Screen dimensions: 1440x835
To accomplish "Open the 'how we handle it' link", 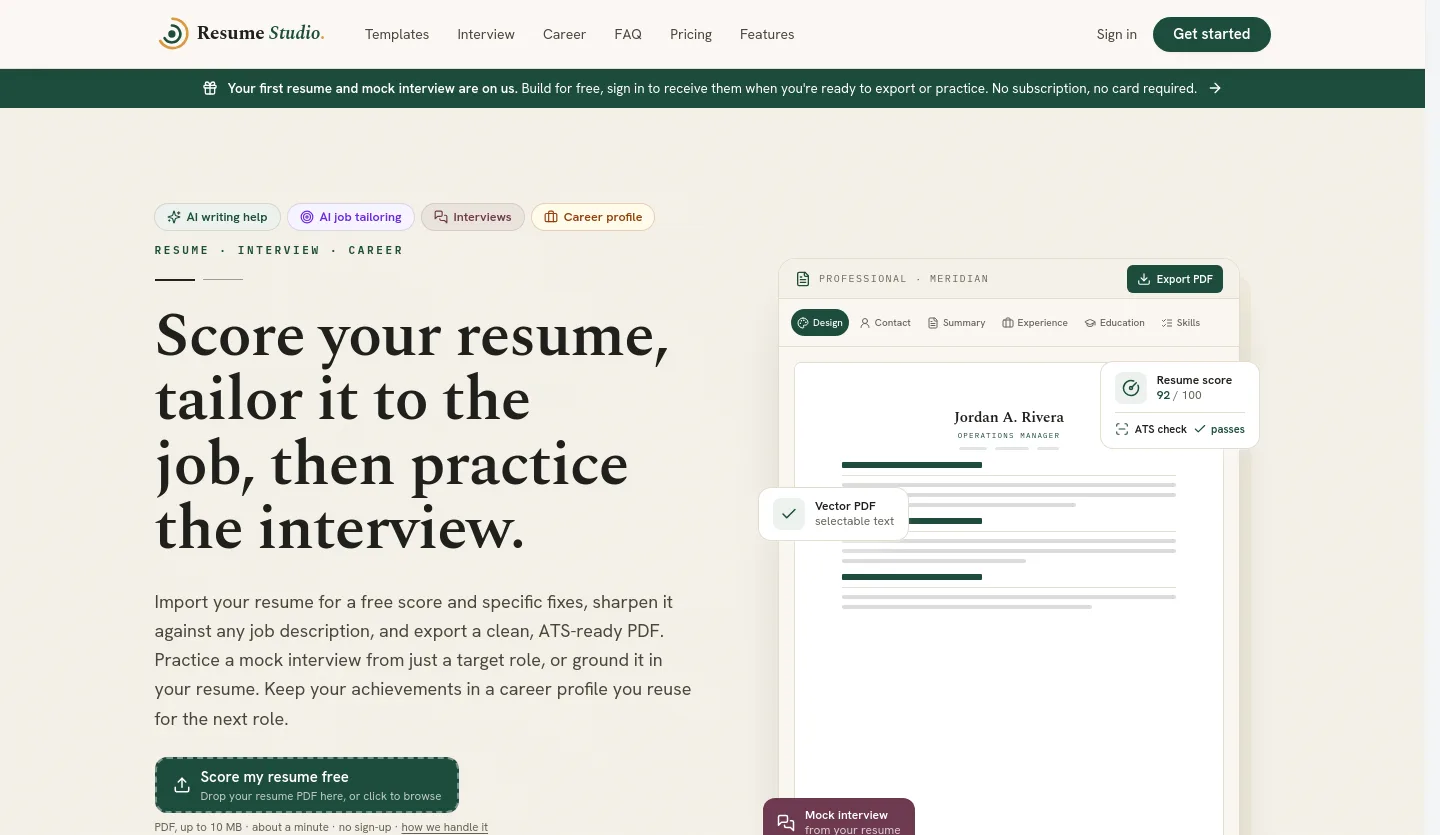I will 445,827.
